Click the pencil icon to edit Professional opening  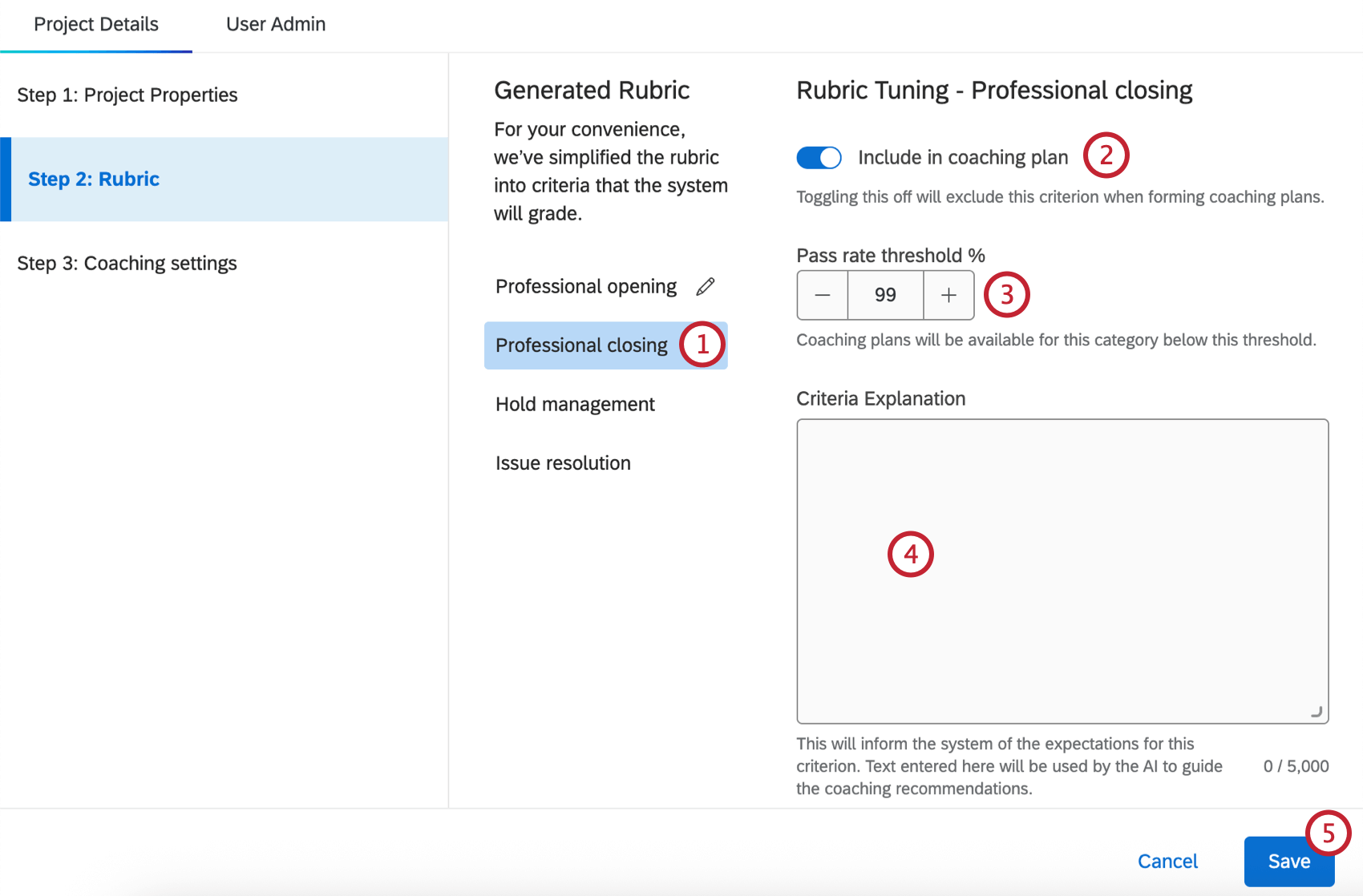tap(705, 287)
